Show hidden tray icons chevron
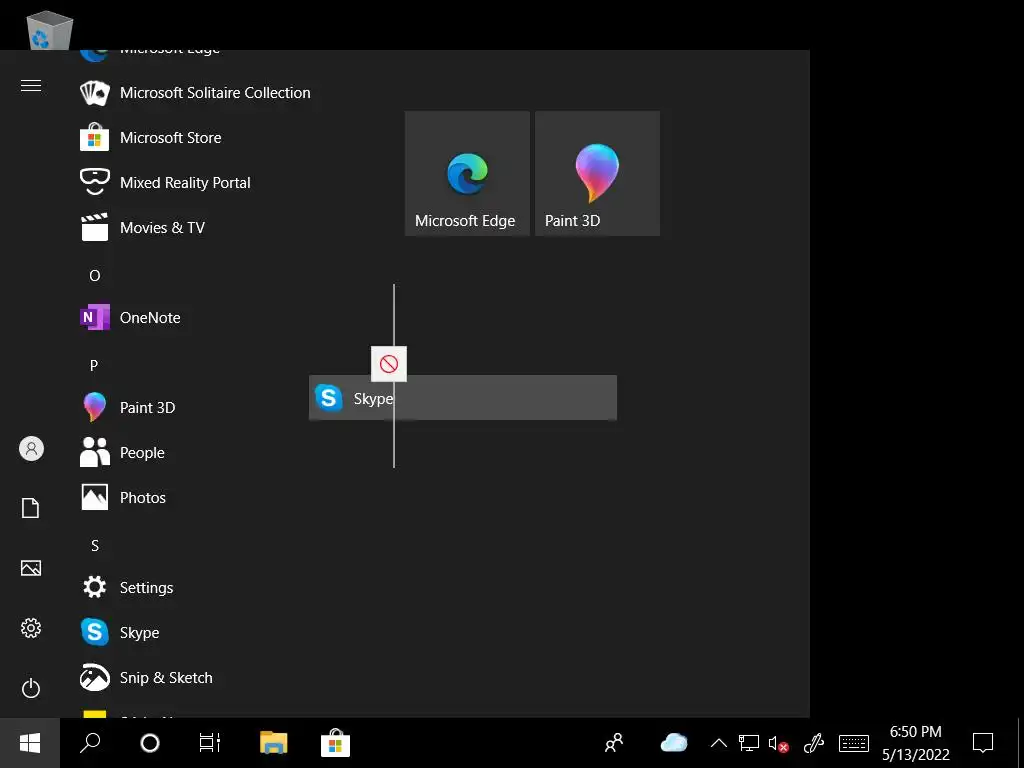1024x768 pixels. [x=719, y=743]
